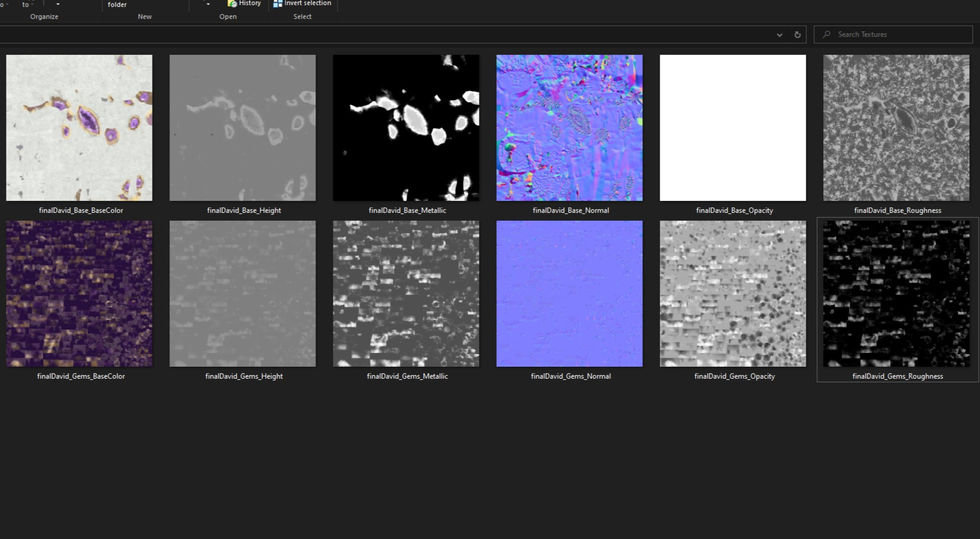This screenshot has width=980, height=539.
Task: Expand the address bar history dropdown
Action: click(779, 35)
